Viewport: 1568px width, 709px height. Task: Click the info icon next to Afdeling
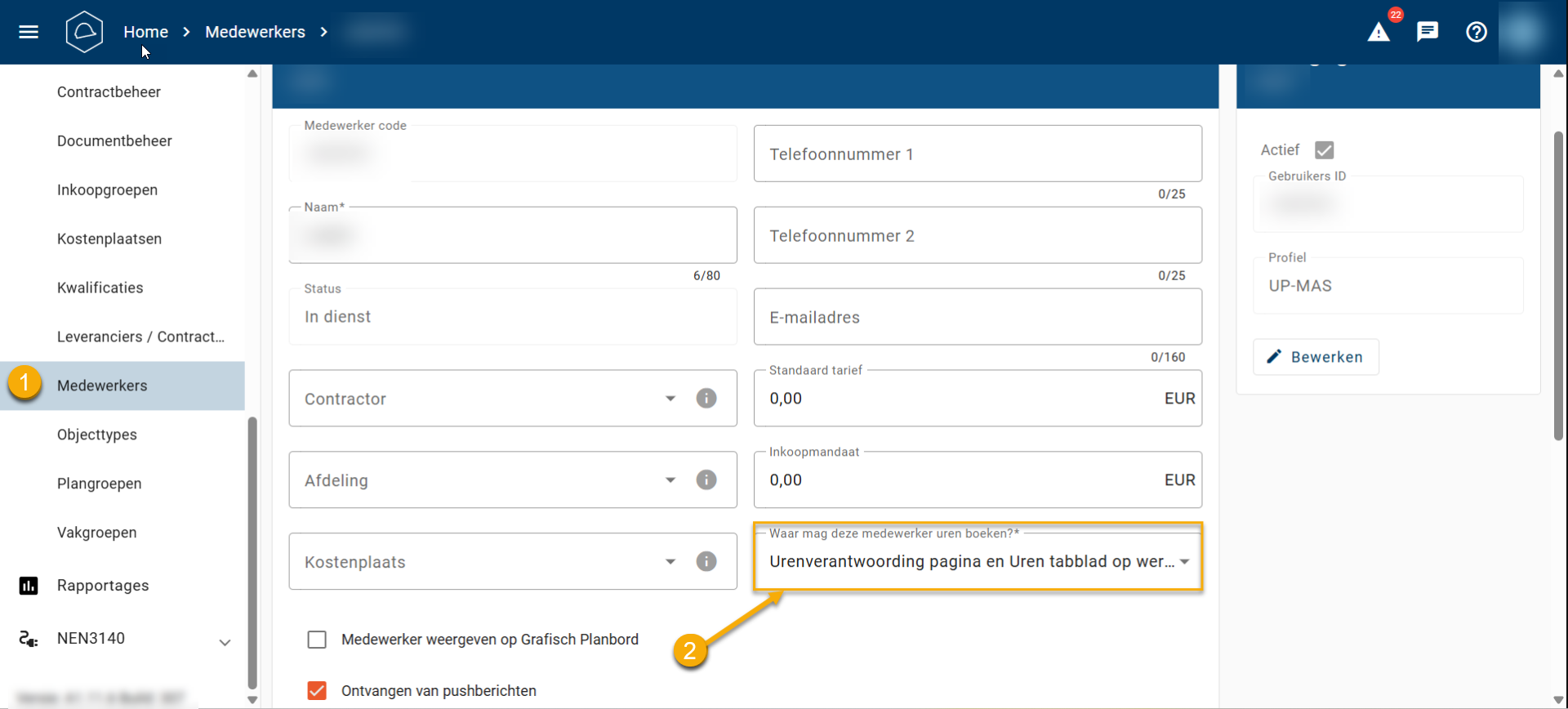pos(706,480)
